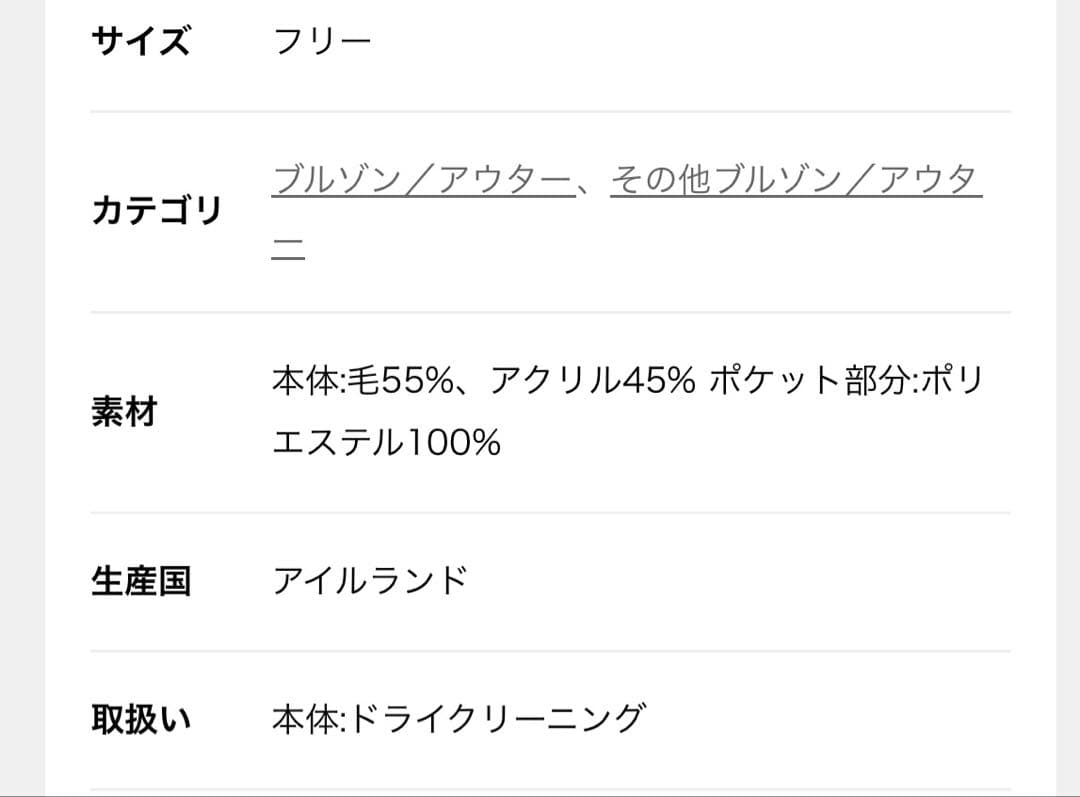Click the アクリル45% material text

tap(592, 382)
